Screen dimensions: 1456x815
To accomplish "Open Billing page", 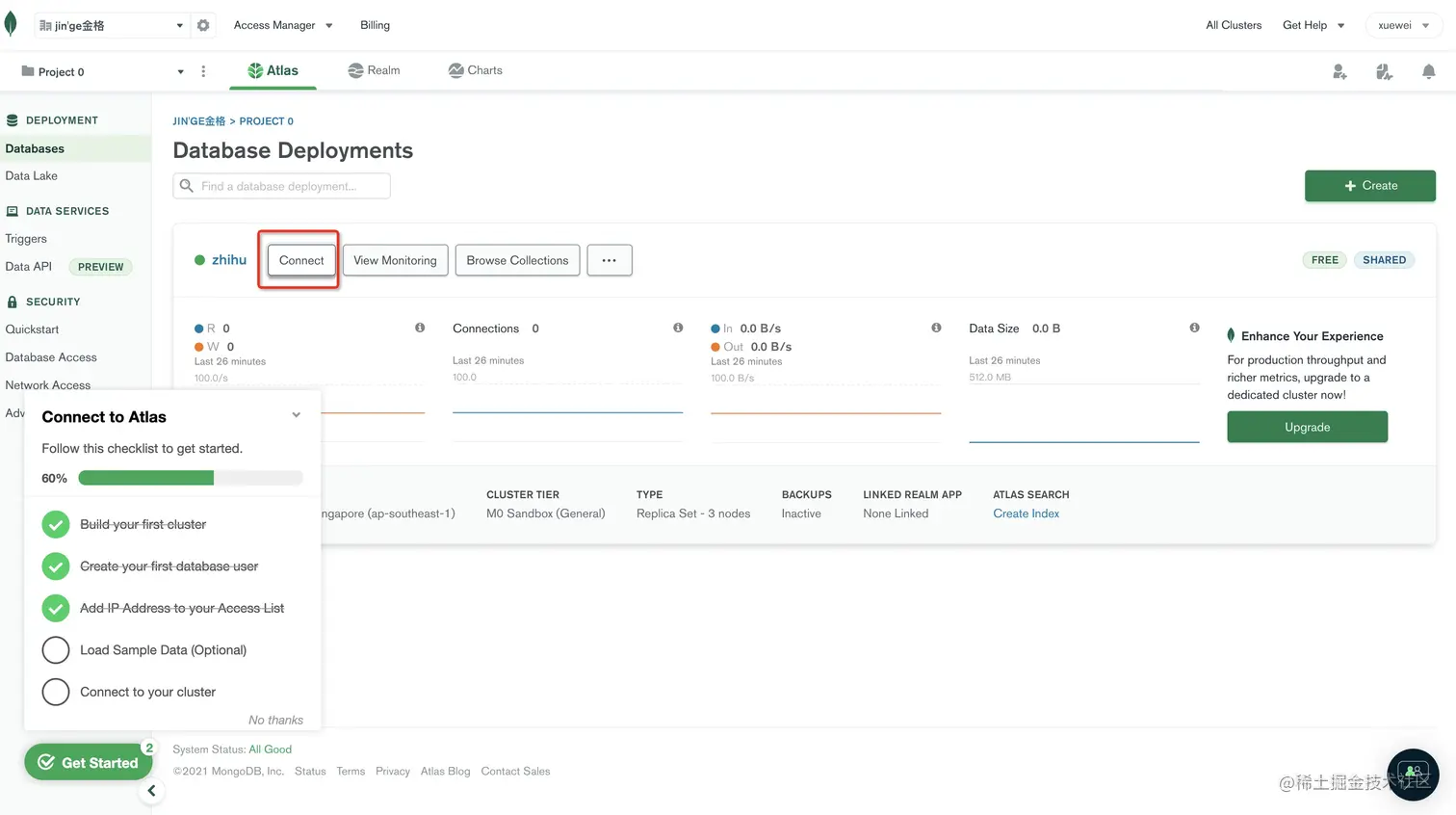I will [375, 25].
